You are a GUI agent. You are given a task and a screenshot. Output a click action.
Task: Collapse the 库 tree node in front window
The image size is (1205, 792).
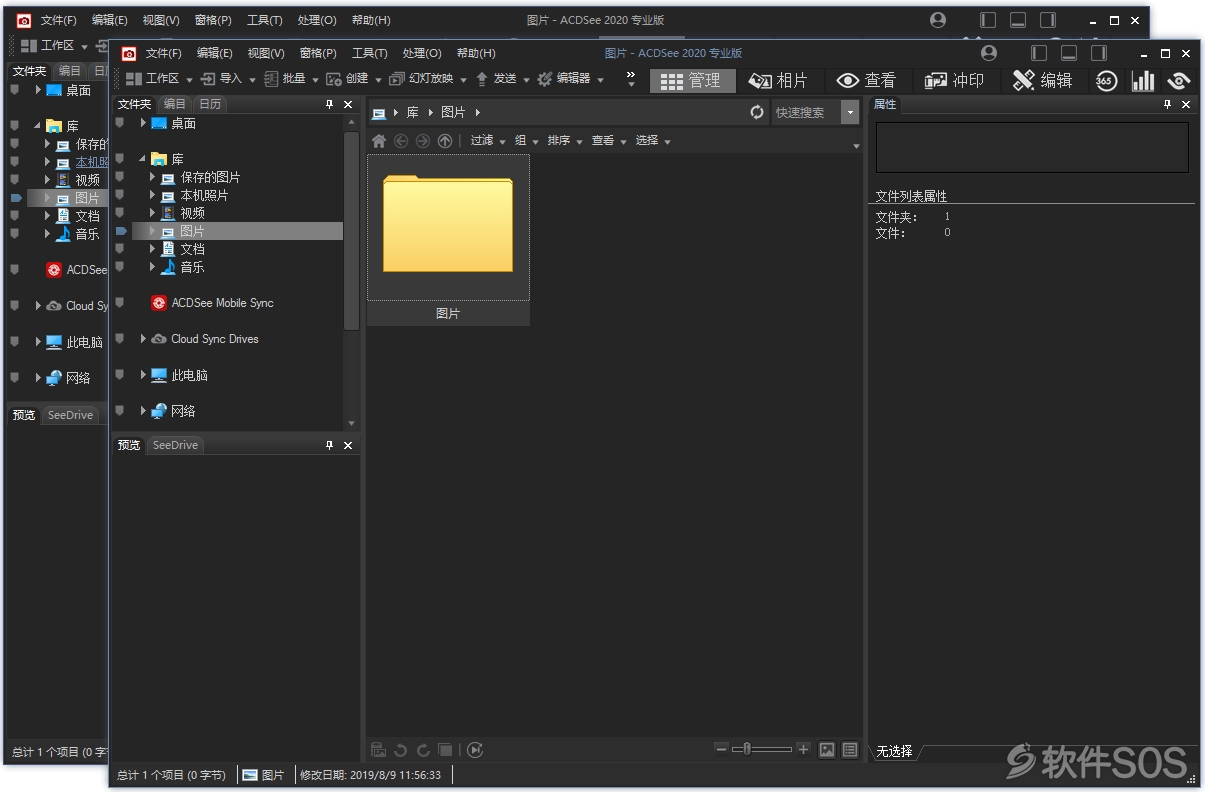point(143,159)
